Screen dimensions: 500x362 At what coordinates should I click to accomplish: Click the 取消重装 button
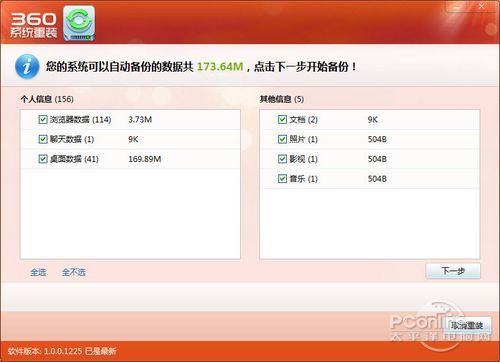point(467,325)
